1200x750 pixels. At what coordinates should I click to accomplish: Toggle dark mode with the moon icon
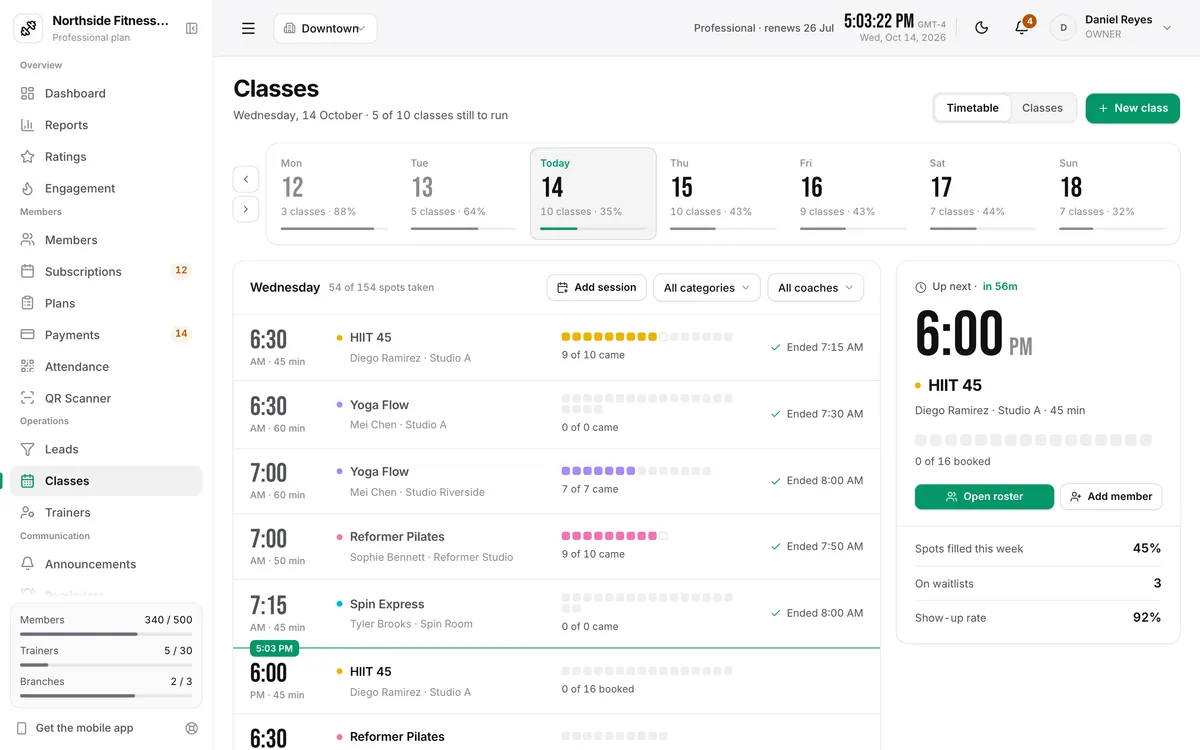(981, 28)
